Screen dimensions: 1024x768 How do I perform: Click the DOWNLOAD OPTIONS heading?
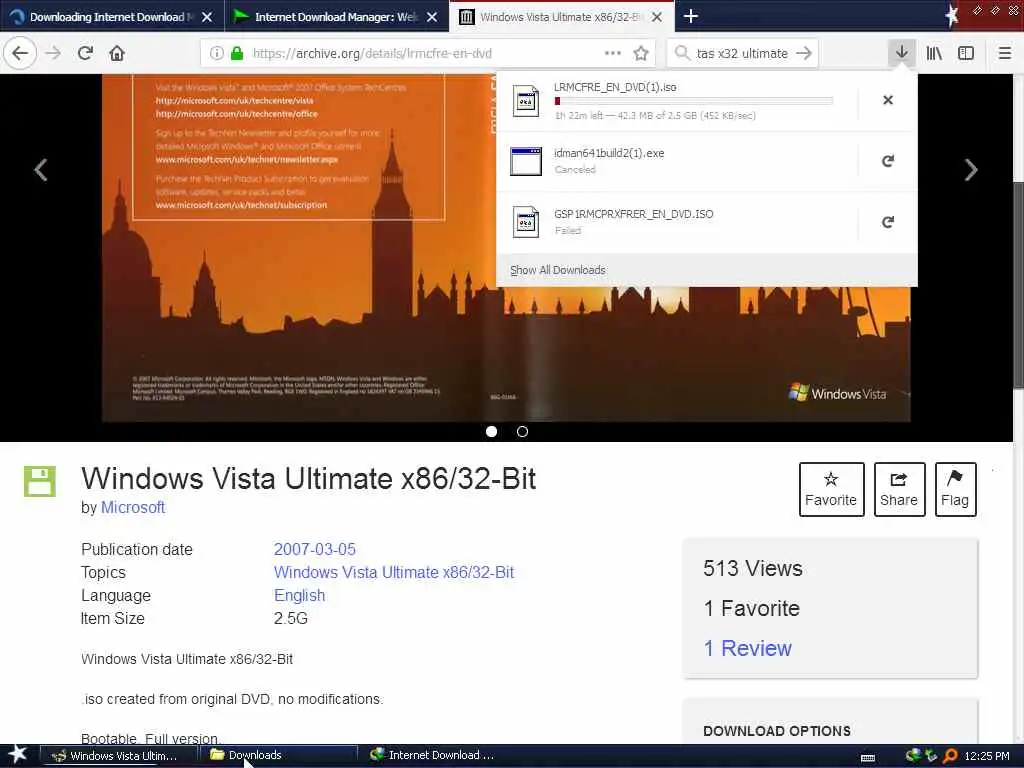click(777, 731)
